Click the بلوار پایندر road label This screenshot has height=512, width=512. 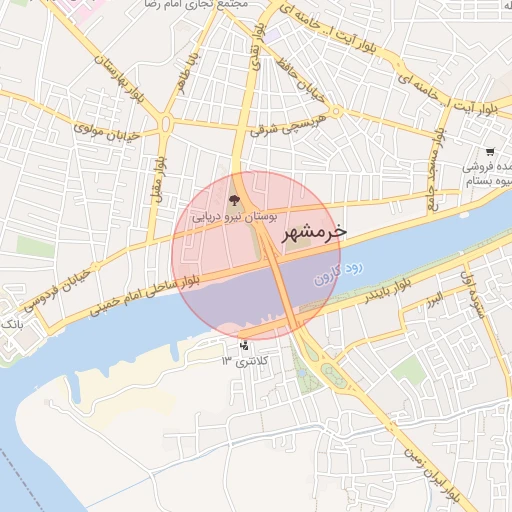pos(388,290)
